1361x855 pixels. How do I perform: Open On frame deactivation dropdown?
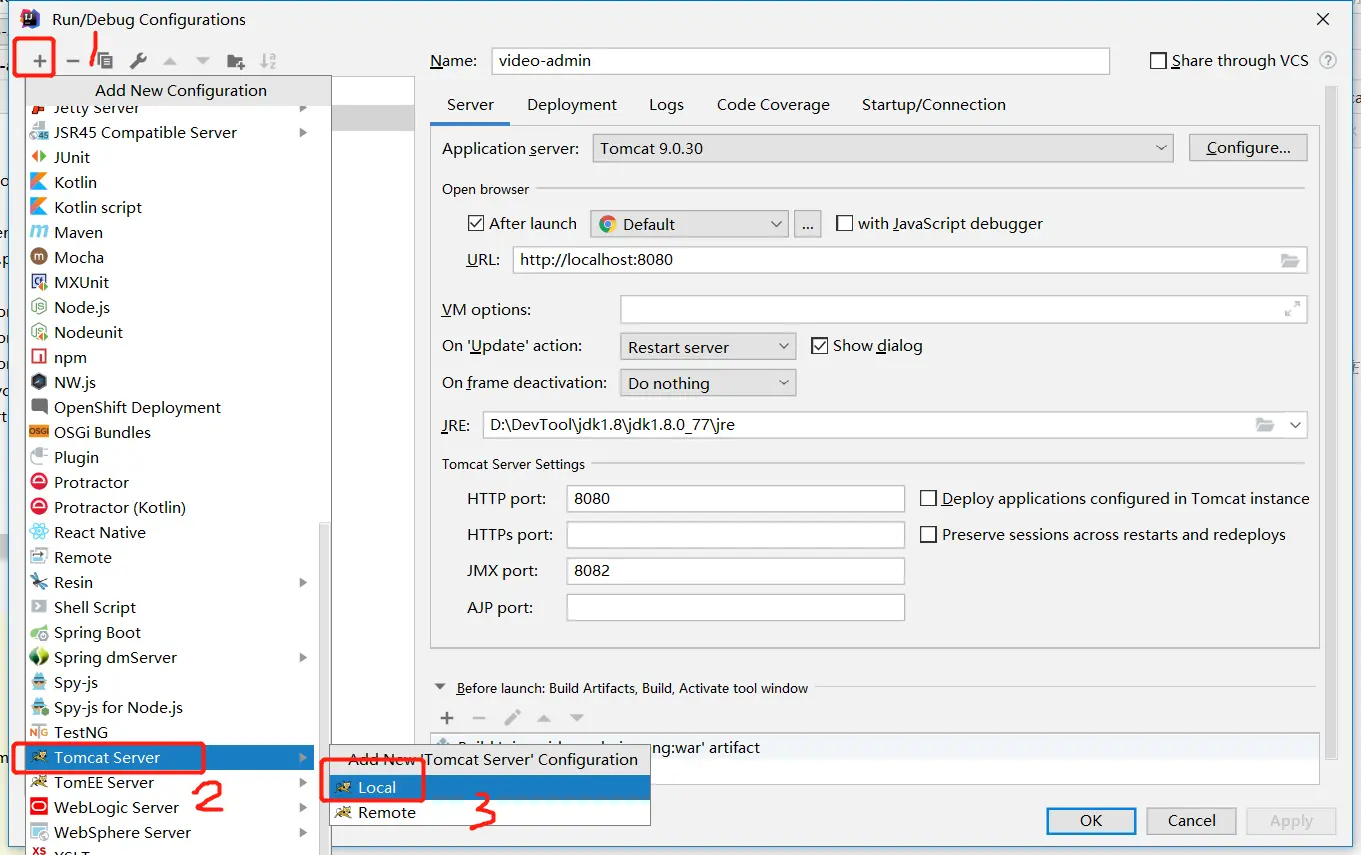point(708,383)
